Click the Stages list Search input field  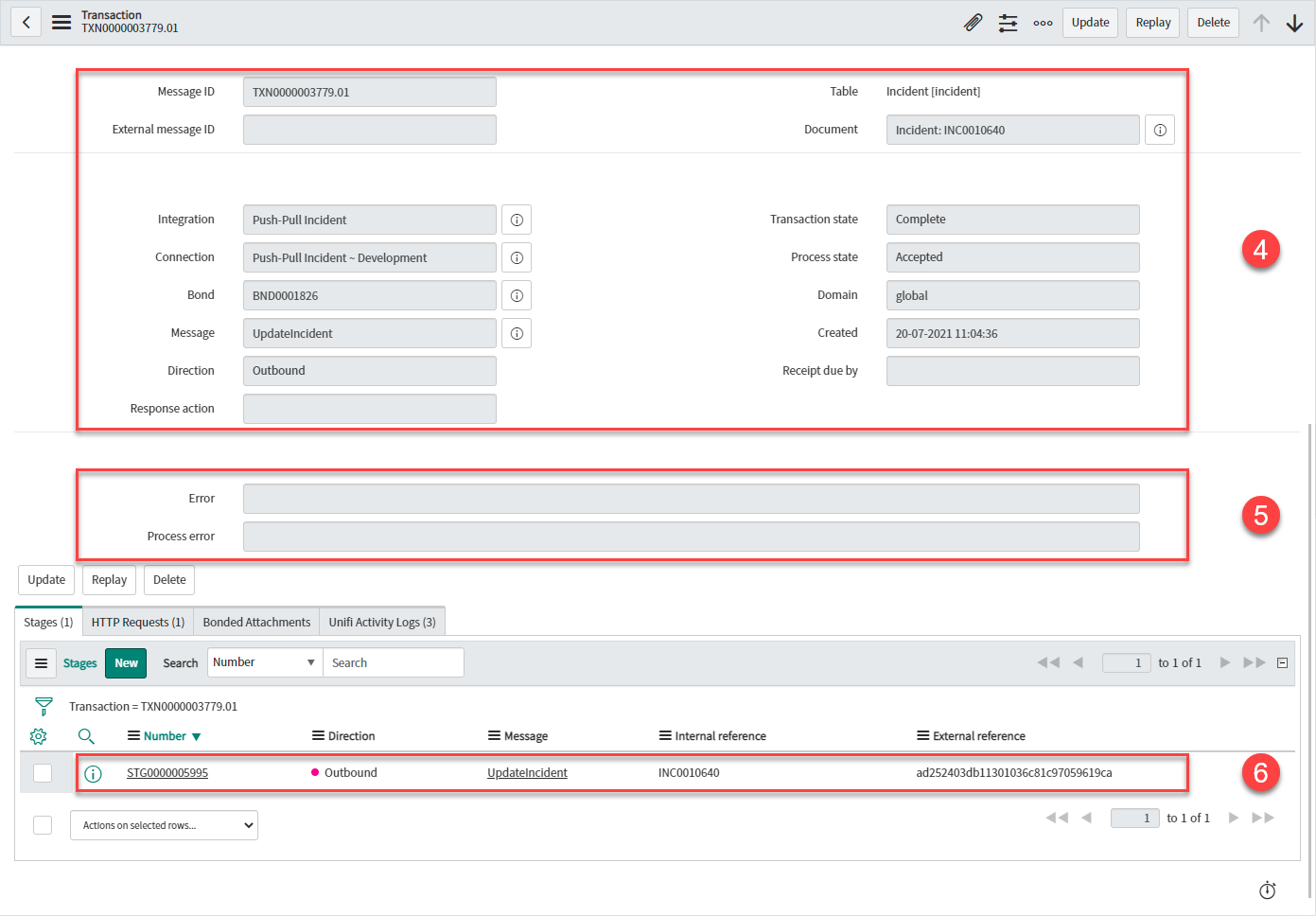pos(393,662)
